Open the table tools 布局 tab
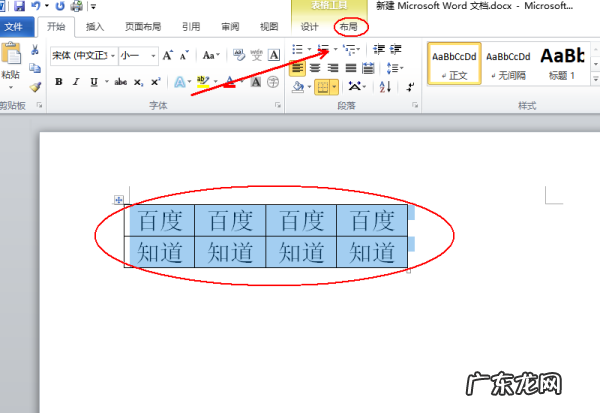Screen dimensions: 600x413 [x=349, y=27]
